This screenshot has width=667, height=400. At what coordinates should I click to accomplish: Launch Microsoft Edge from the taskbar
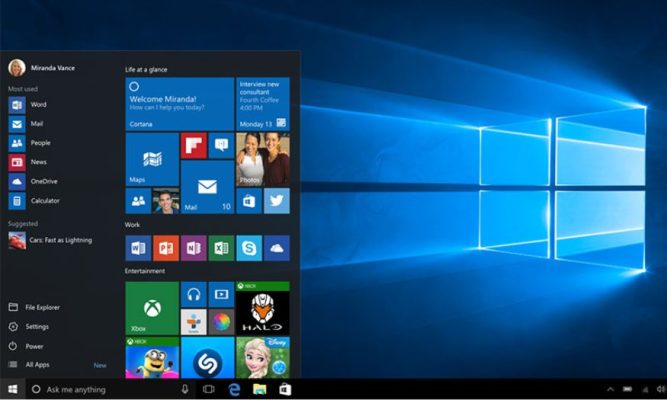pos(234,388)
